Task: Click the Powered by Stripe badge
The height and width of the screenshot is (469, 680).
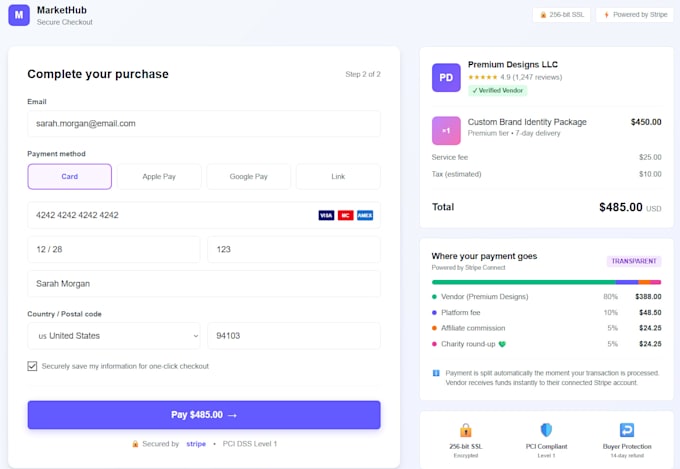Action: 634,15
